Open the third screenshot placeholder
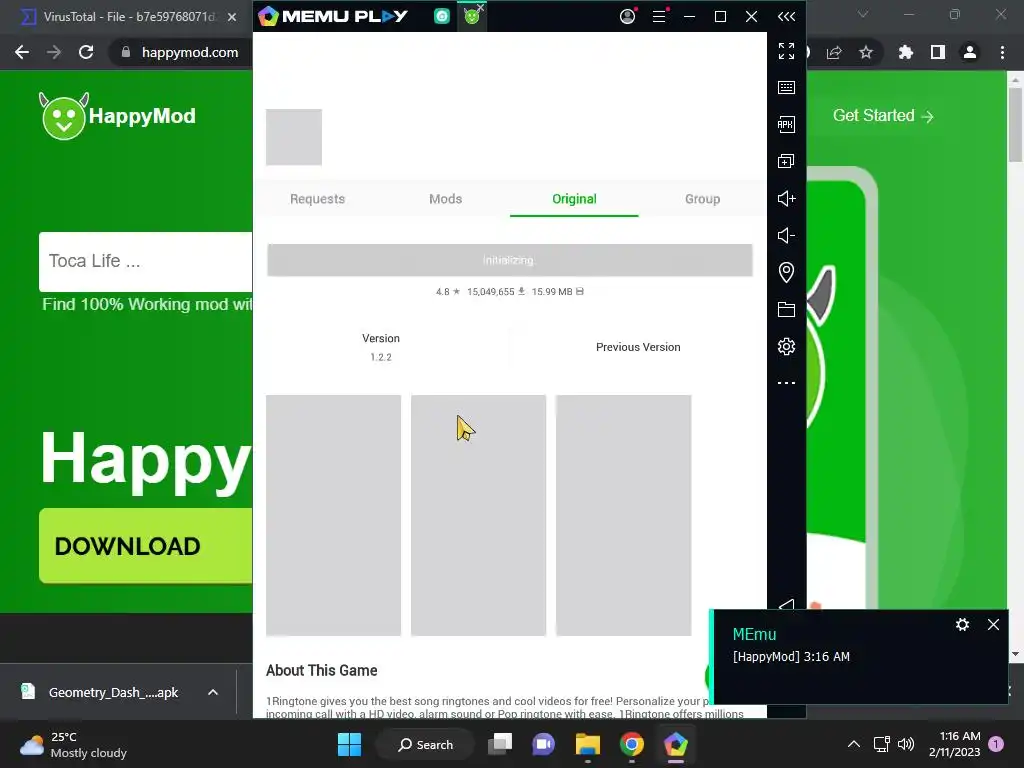1024x768 pixels. click(623, 515)
